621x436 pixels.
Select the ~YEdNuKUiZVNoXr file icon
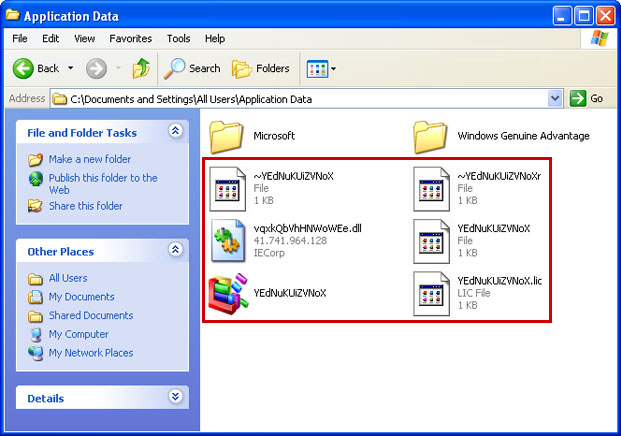coord(431,189)
